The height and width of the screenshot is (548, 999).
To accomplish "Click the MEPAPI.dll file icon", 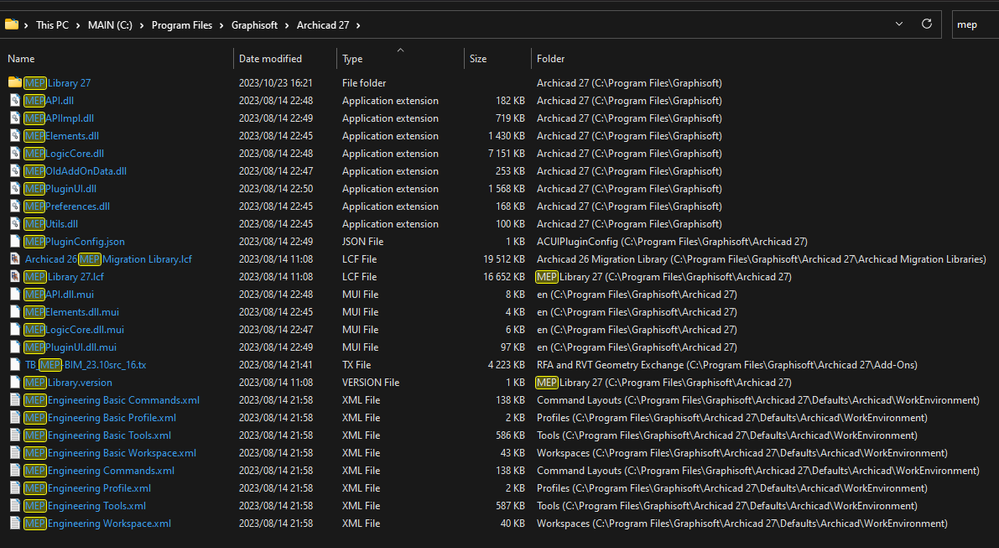I will pyautogui.click(x=15, y=101).
